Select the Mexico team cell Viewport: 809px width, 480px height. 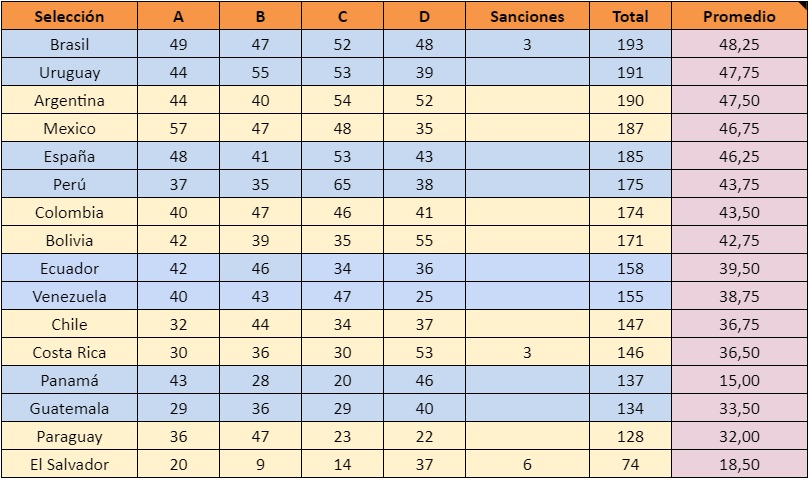(x=69, y=129)
